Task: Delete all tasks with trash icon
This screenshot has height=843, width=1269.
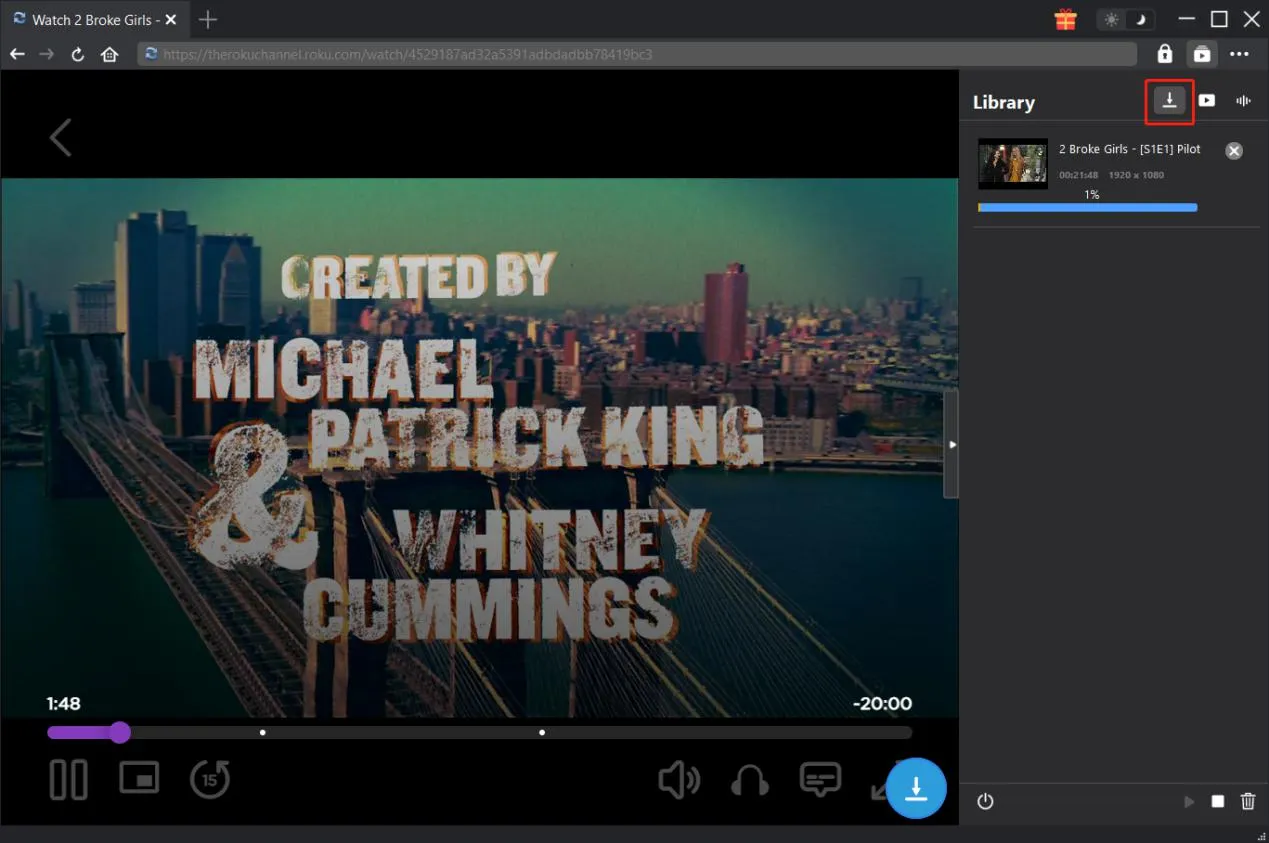Action: [x=1248, y=801]
